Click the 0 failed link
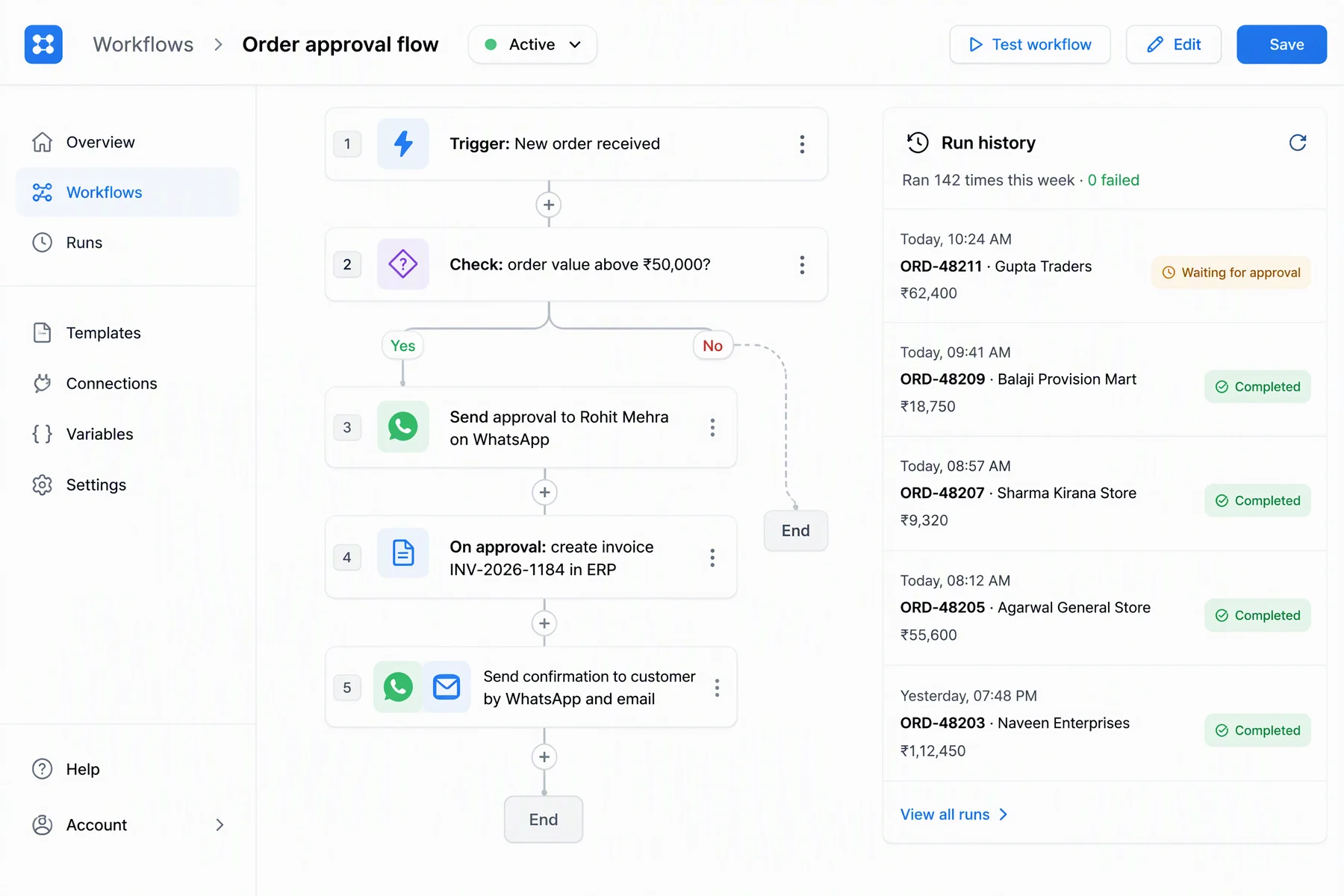This screenshot has width=1344, height=896. coord(1113,180)
